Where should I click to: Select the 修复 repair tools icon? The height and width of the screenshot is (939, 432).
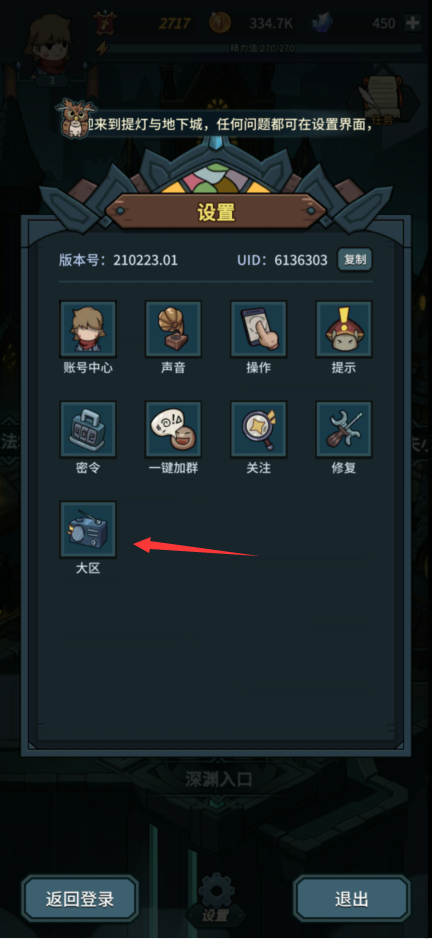pos(344,428)
